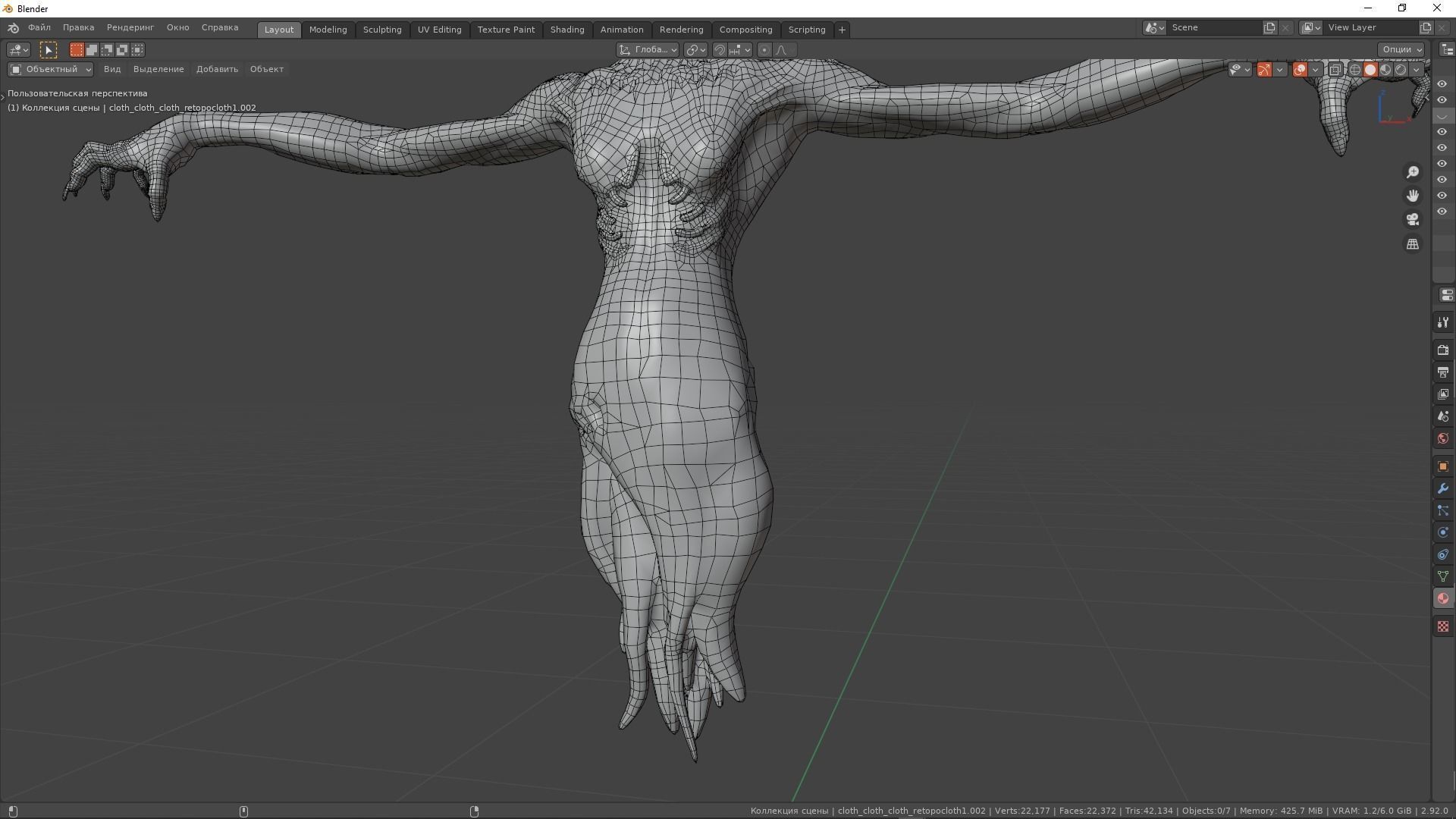Open the Рендеринг menu

[x=130, y=27]
